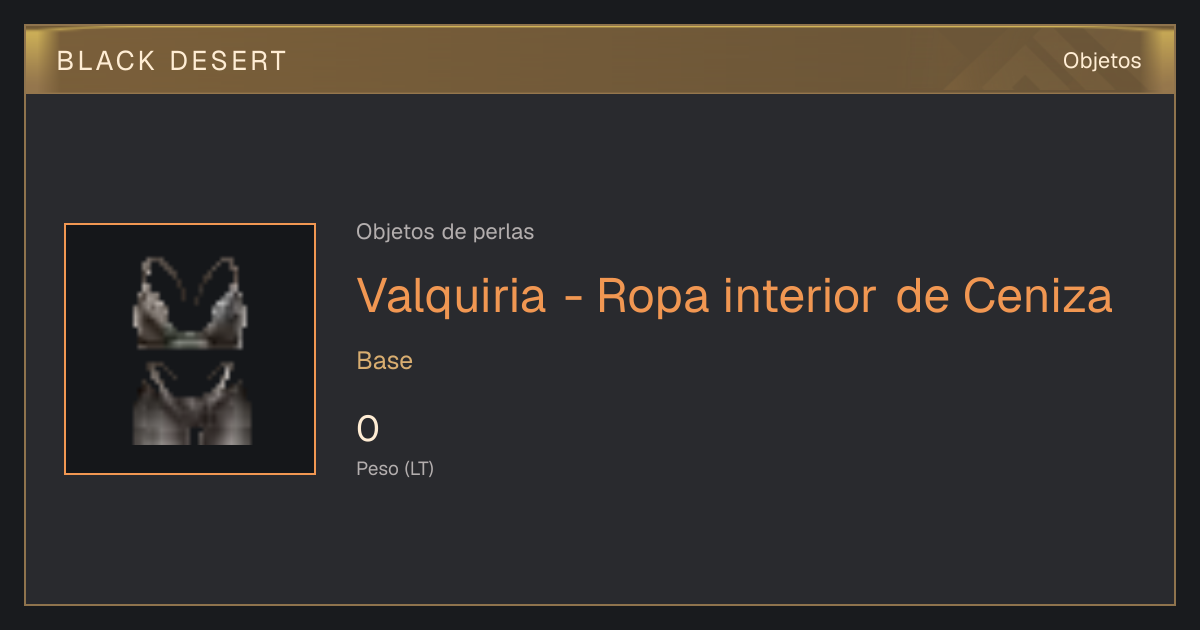The height and width of the screenshot is (630, 1200).
Task: Select the Base grade label
Action: click(x=385, y=361)
